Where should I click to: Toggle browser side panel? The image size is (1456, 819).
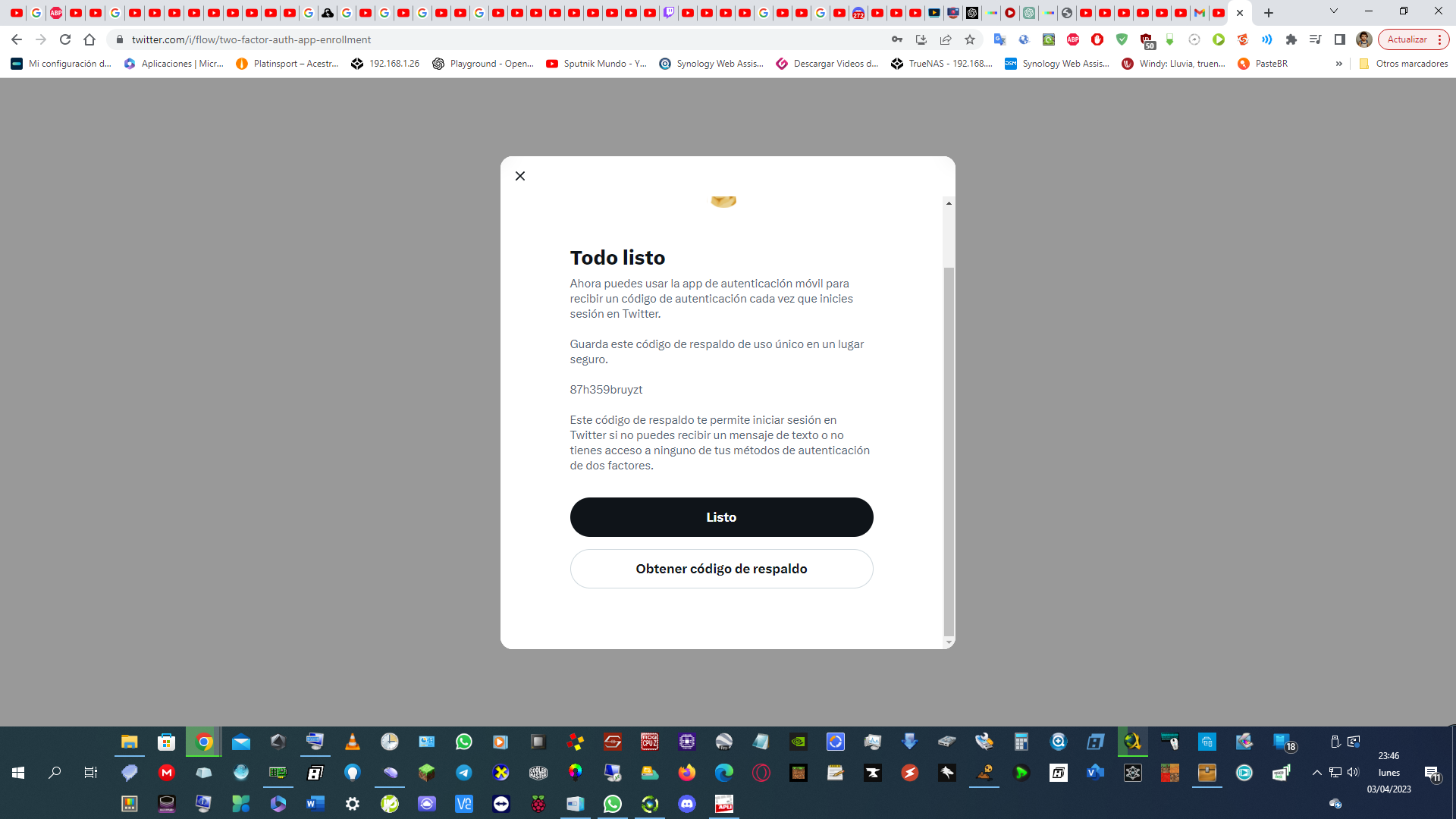click(x=1340, y=39)
